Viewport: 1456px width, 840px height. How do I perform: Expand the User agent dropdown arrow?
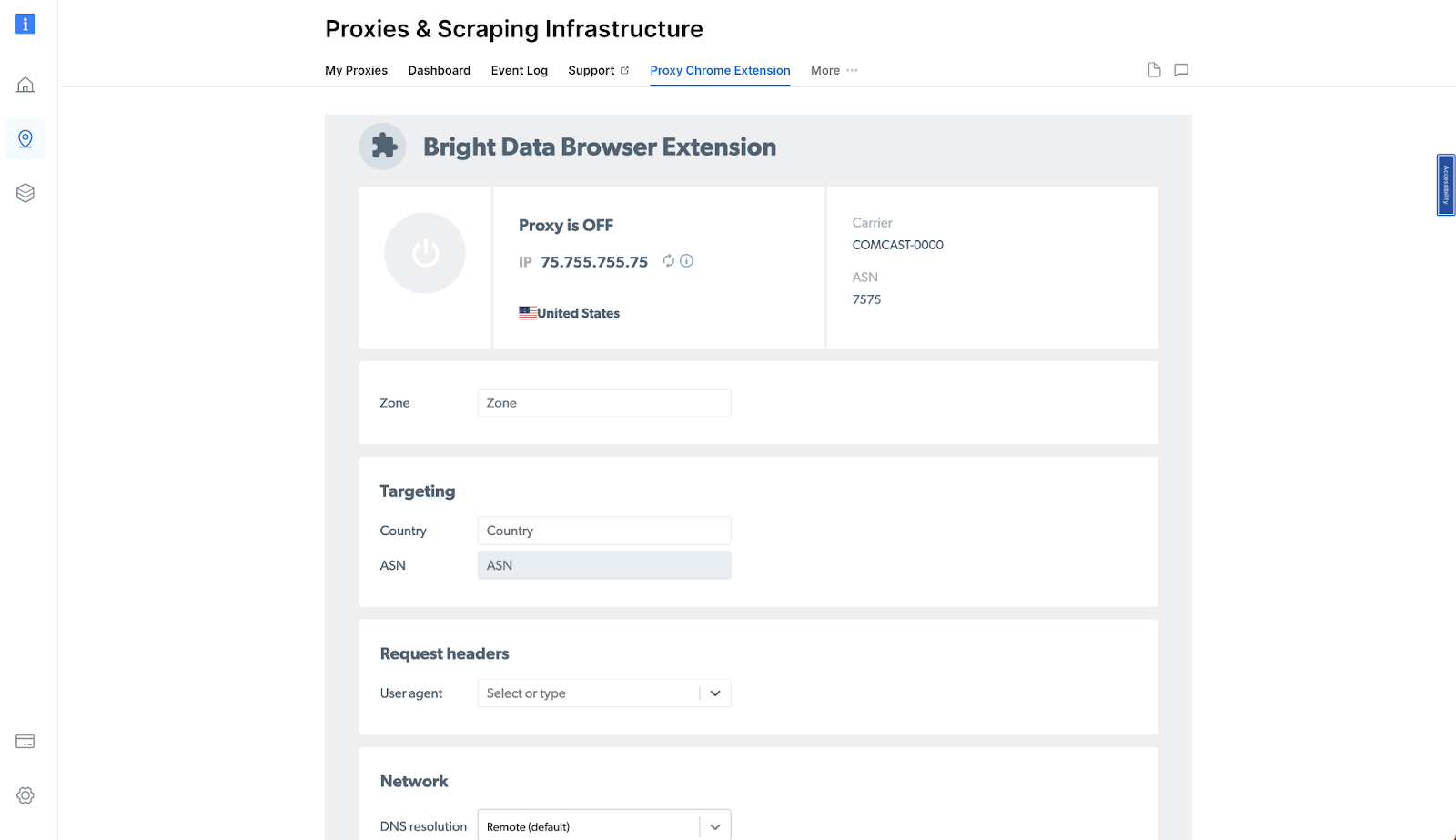click(x=715, y=693)
